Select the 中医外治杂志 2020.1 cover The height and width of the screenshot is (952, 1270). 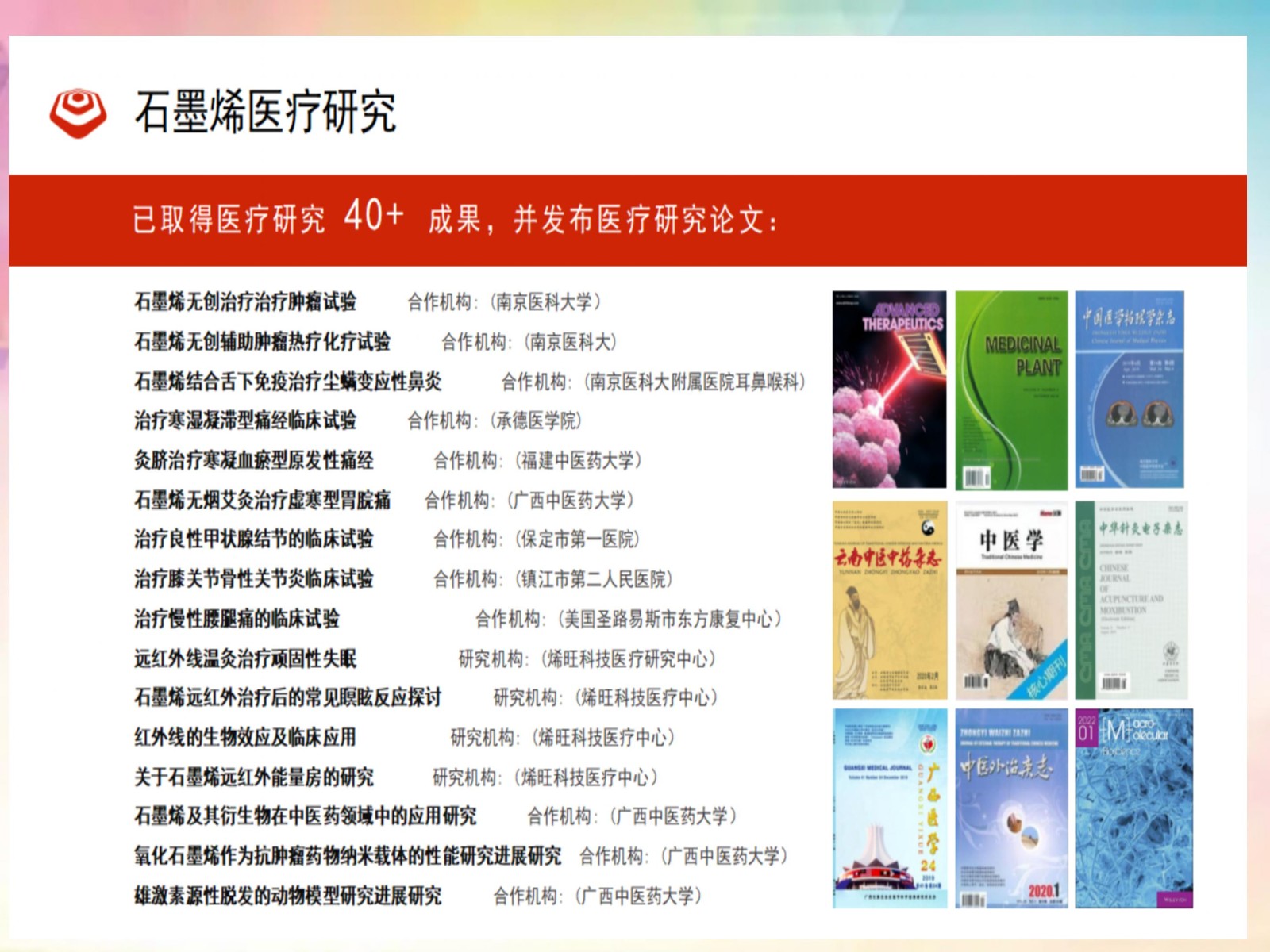click(x=1011, y=808)
